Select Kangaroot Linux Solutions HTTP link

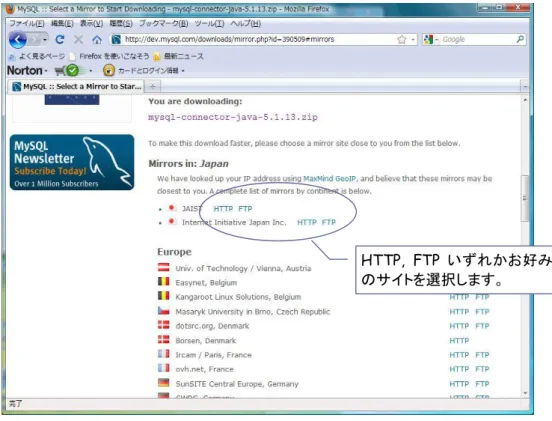tap(459, 297)
